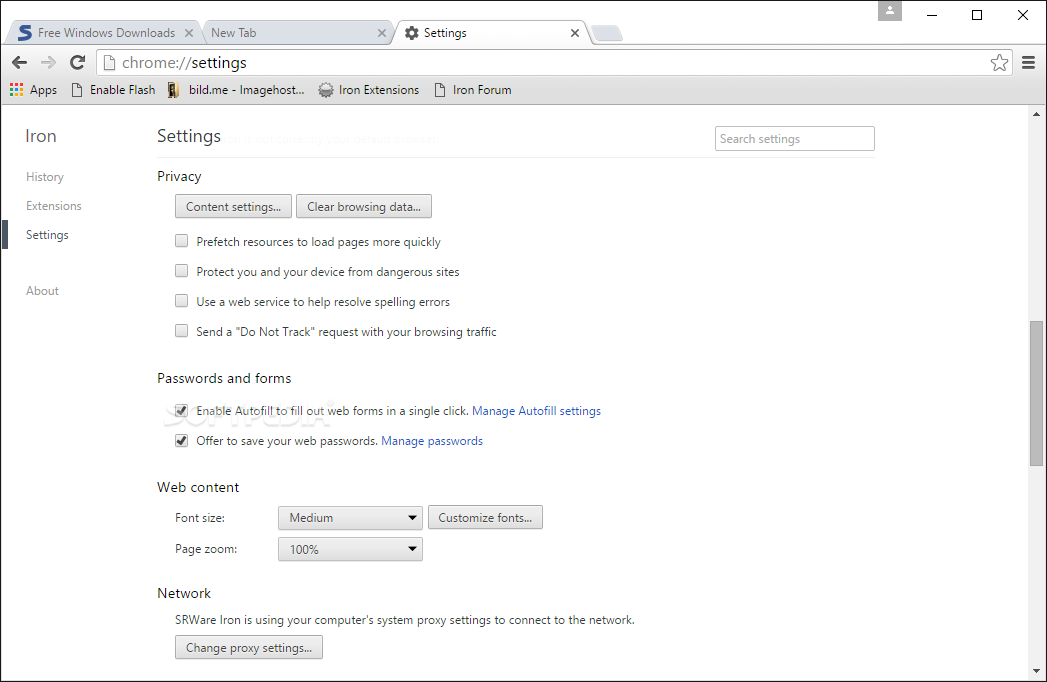Click the user profile icon in title bar
This screenshot has width=1047, height=682.
pyautogui.click(x=889, y=11)
